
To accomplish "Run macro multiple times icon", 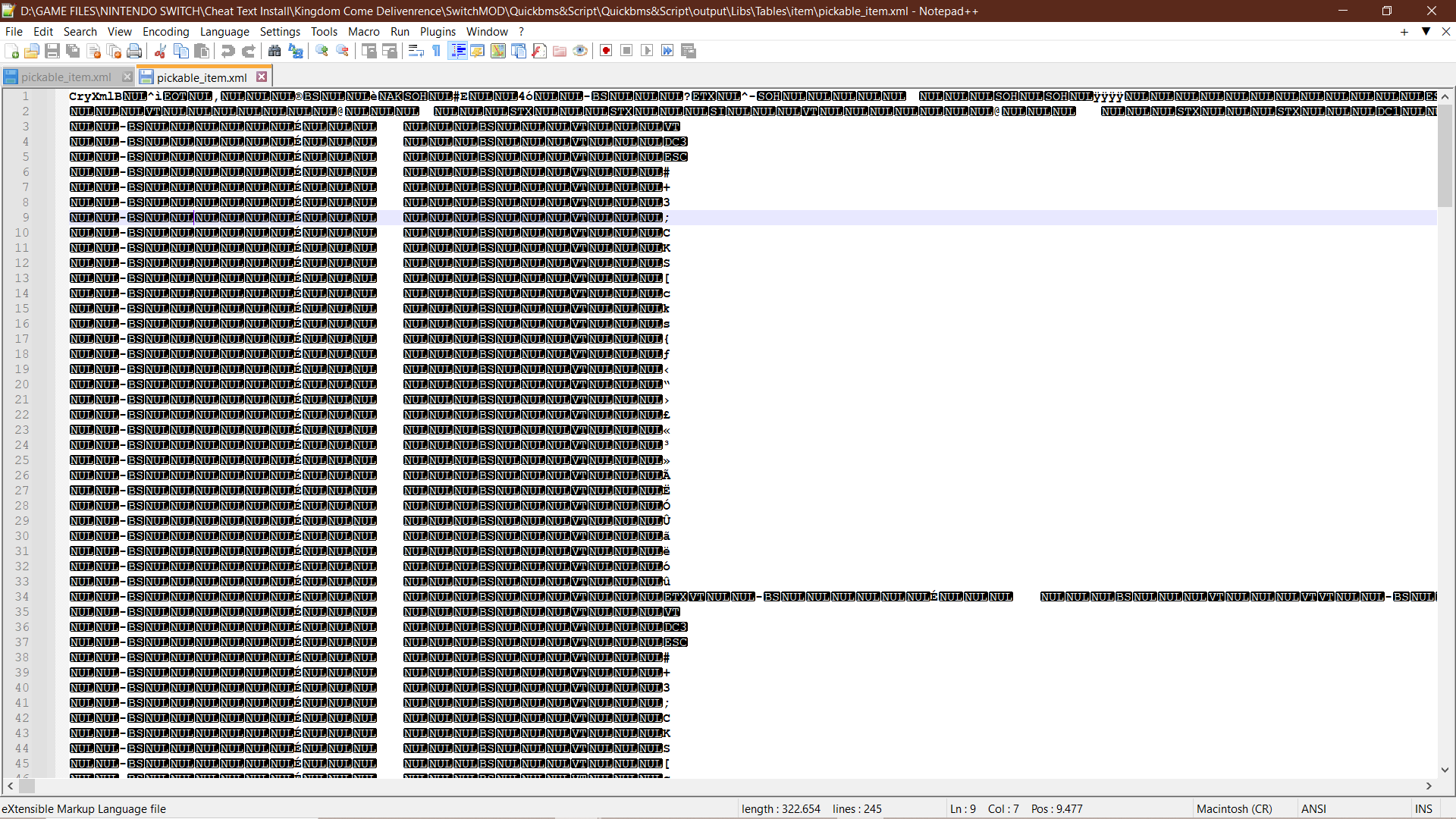I will point(667,51).
